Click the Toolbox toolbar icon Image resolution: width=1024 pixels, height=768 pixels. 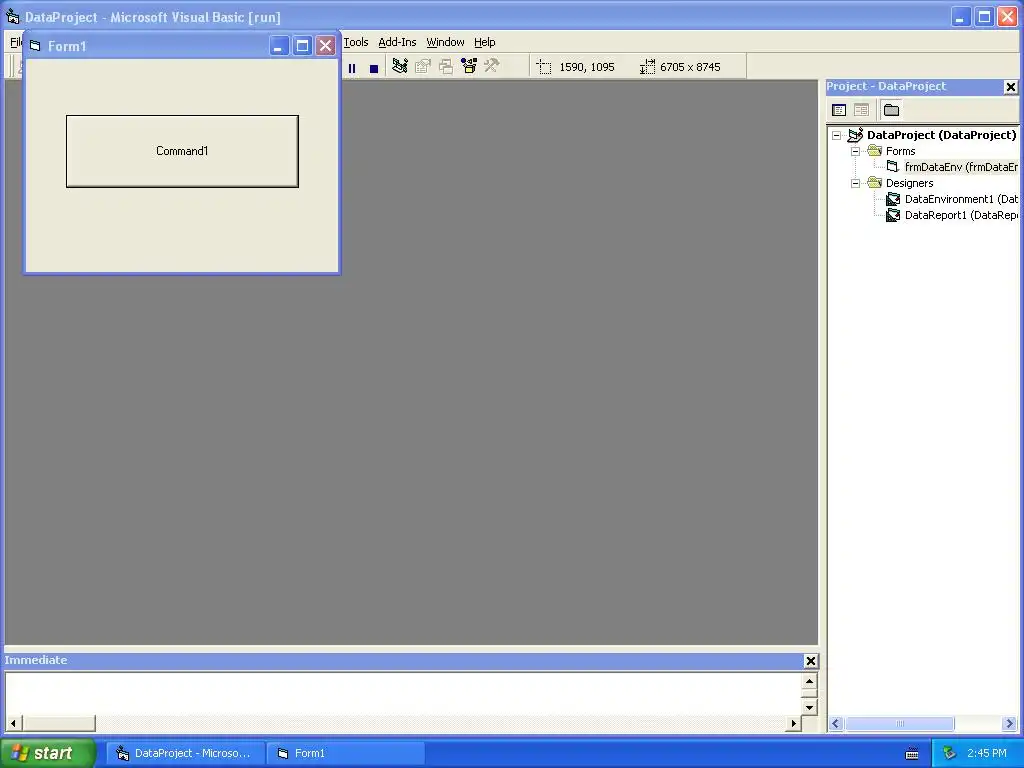(492, 66)
